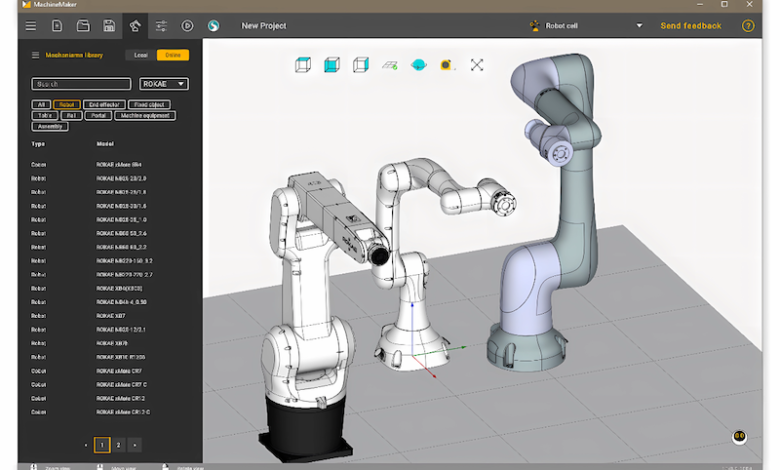This screenshot has width=780, height=470.
Task: Select the Mechanisms library robot-arm icon
Action: [x=135, y=26]
